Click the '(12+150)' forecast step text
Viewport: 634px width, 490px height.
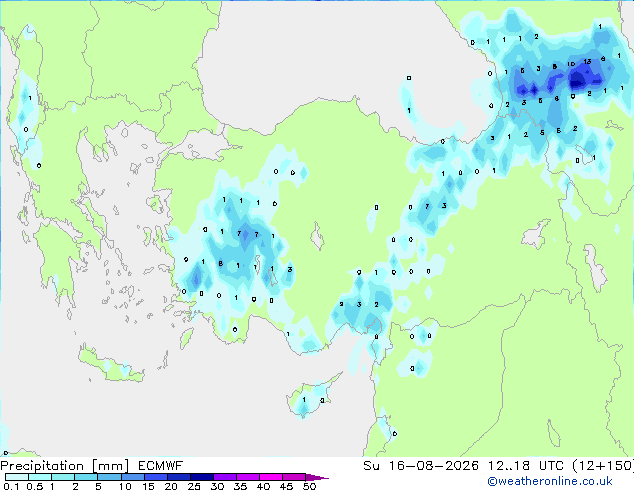(603, 466)
